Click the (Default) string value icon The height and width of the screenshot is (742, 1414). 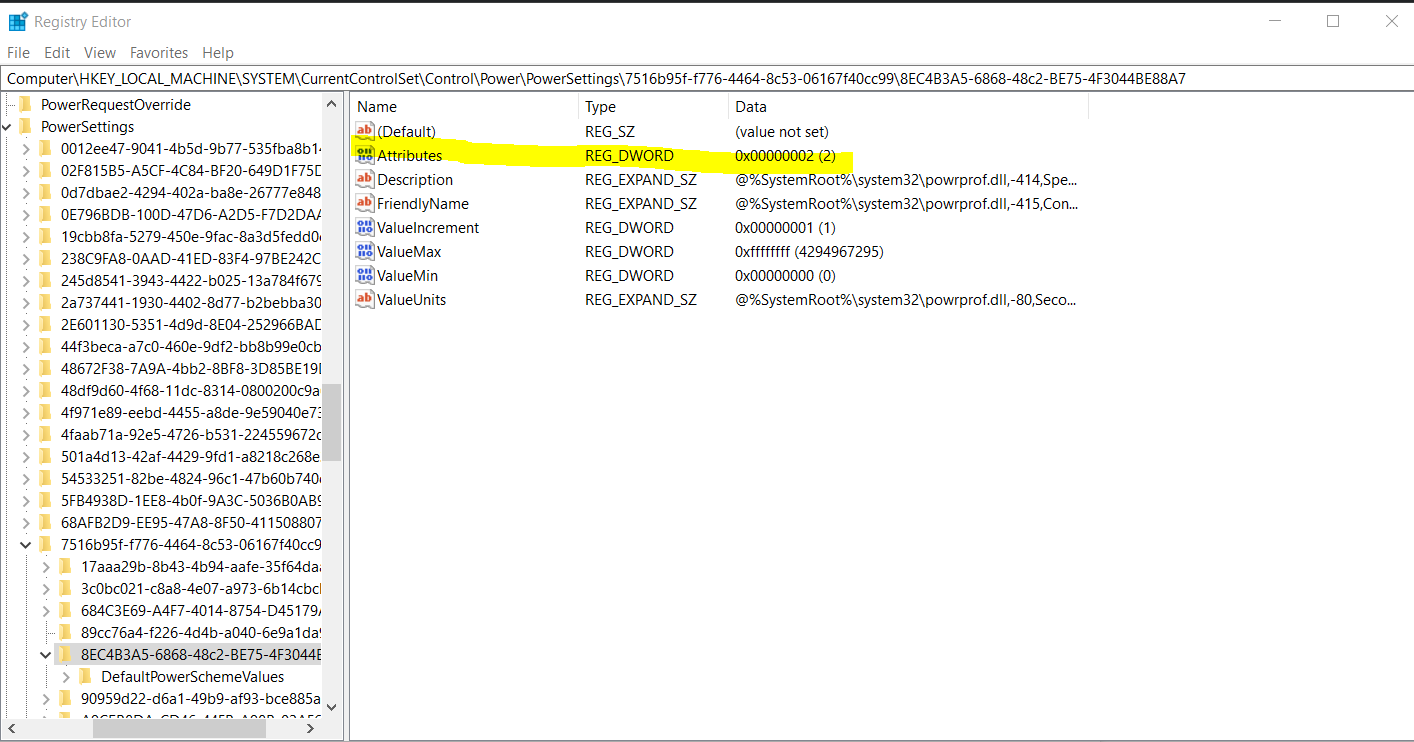pyautogui.click(x=365, y=132)
